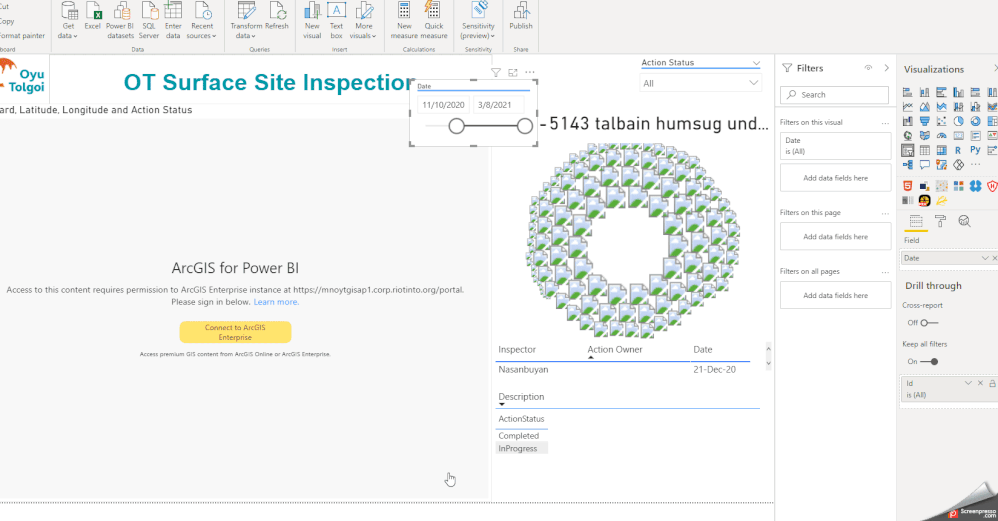Viewport: 998px width, 521px height.
Task: Click the filter funnel icon above slicer
Action: 496,73
